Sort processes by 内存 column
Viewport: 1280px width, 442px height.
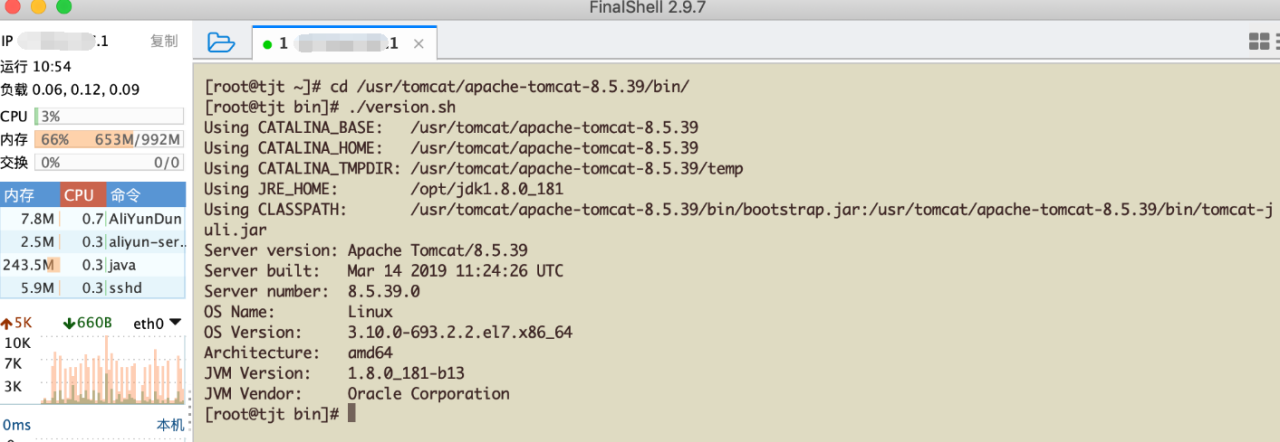(20, 195)
